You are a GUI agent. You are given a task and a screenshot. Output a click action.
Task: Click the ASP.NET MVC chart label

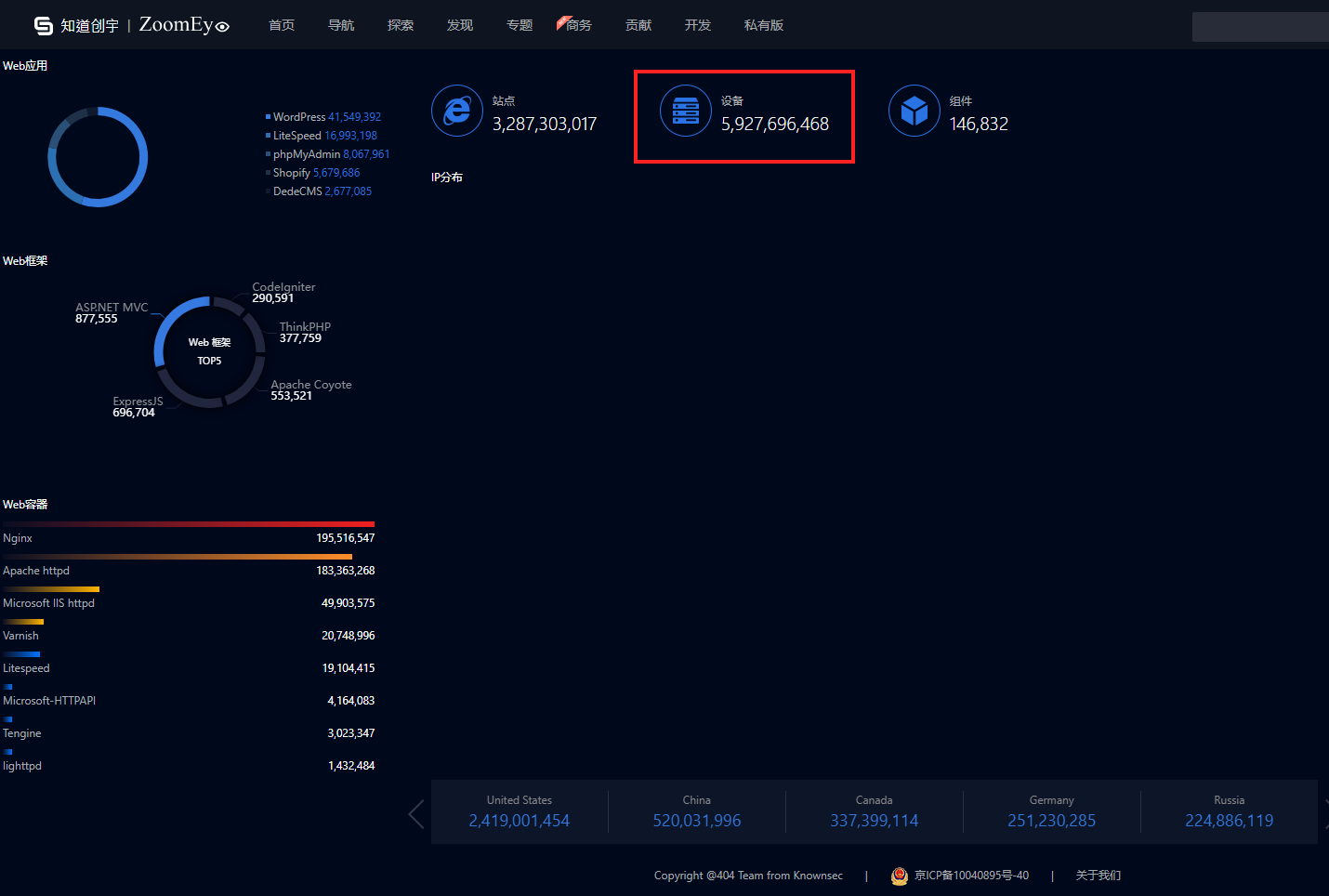coord(112,308)
